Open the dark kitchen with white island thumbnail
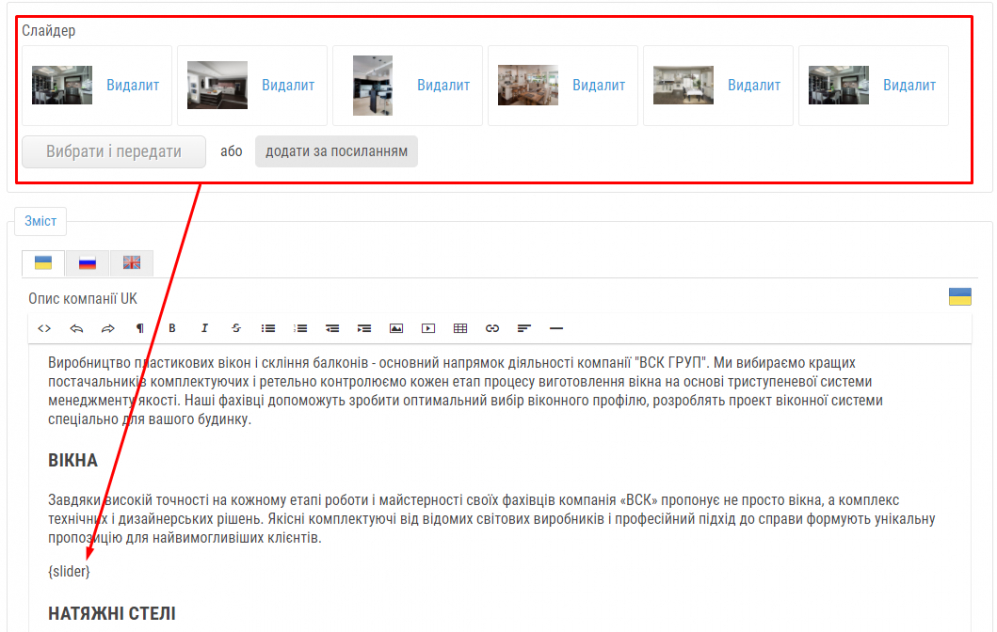Image resolution: width=997 pixels, height=632 pixels. coord(217,85)
